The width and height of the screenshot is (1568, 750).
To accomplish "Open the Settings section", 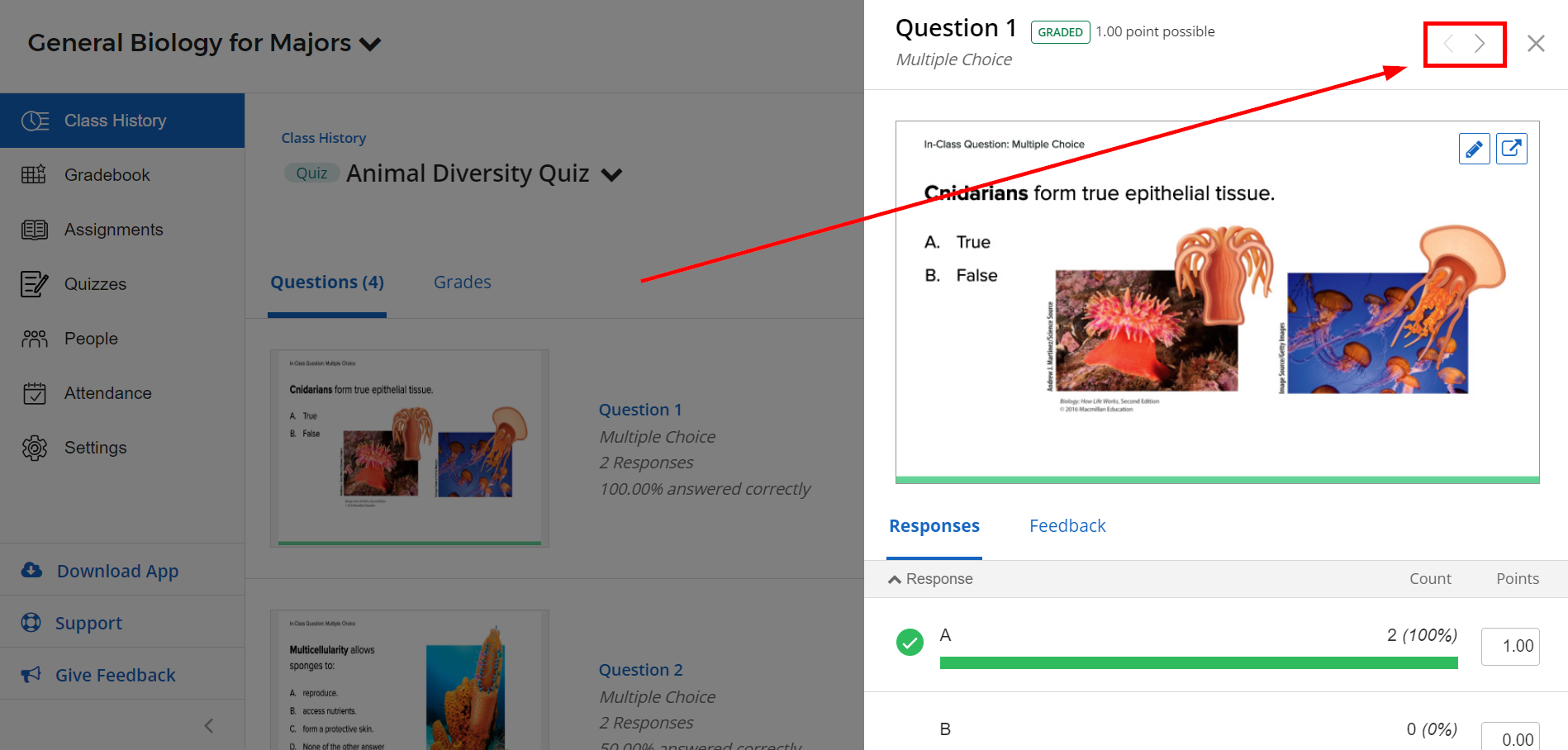I will [x=97, y=447].
